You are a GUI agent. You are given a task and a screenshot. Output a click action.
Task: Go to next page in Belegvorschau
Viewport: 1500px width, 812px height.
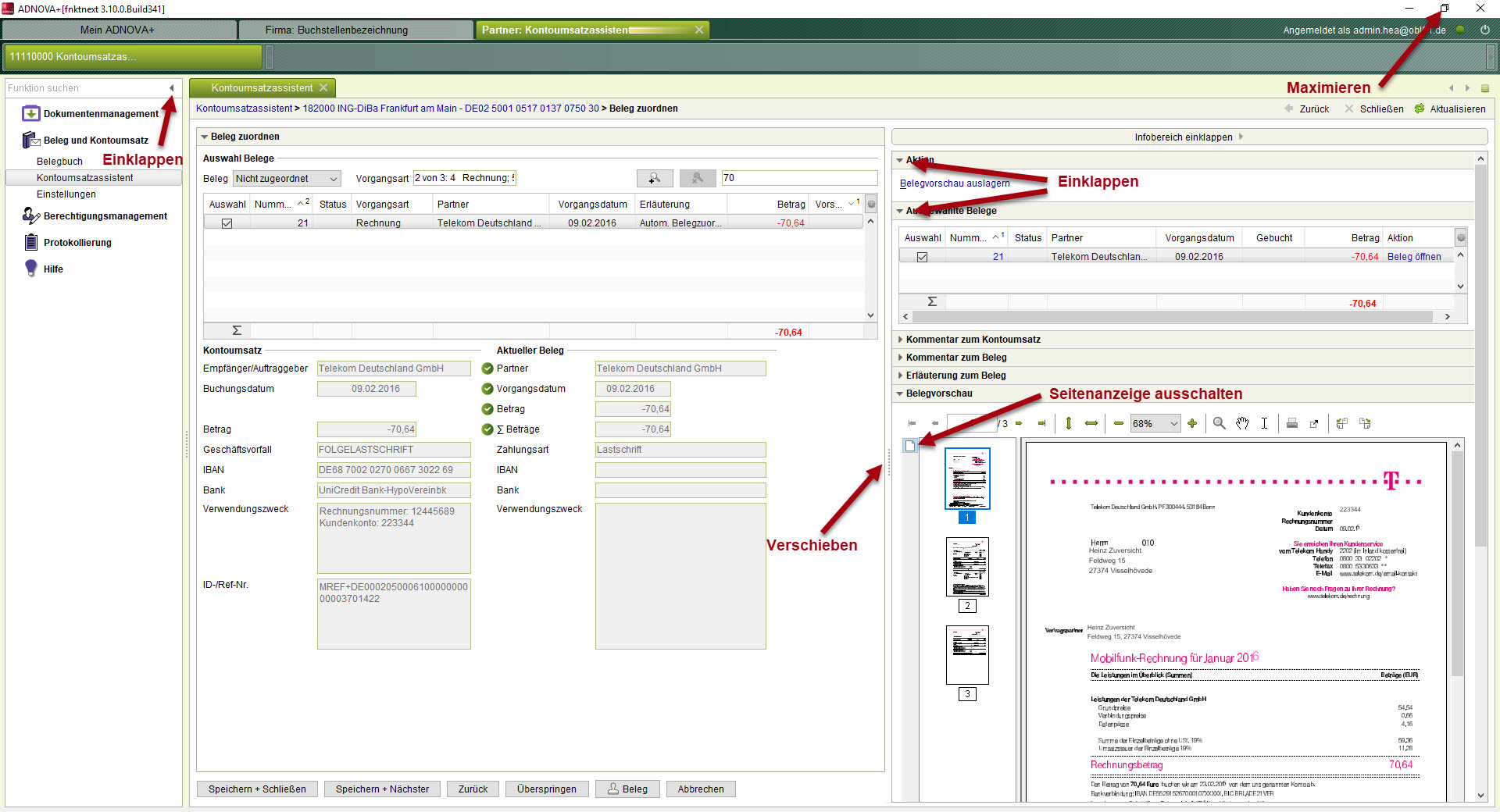tap(1019, 423)
